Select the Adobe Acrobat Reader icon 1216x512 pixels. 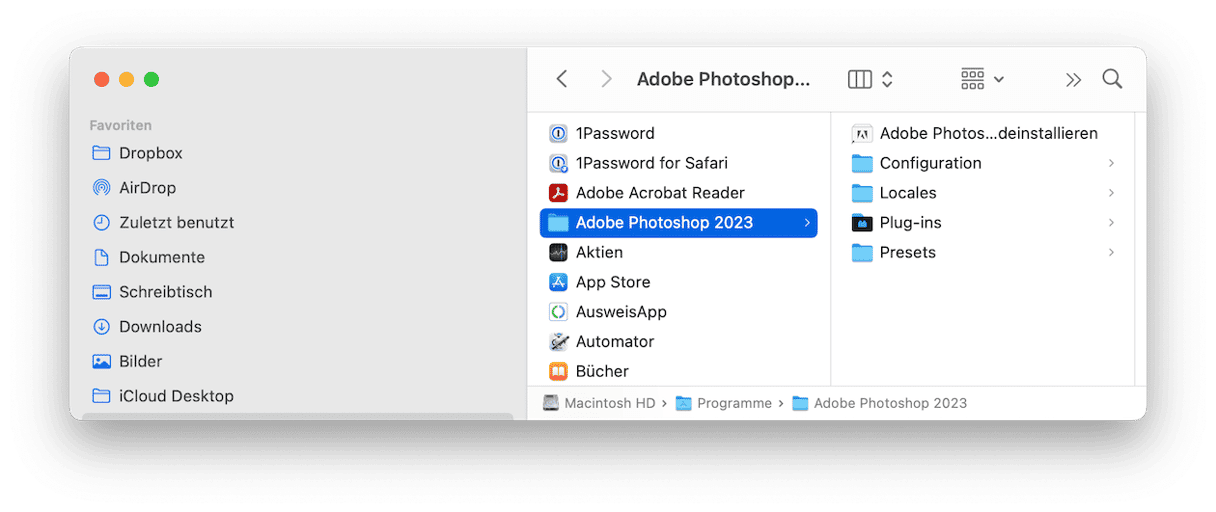[559, 193]
